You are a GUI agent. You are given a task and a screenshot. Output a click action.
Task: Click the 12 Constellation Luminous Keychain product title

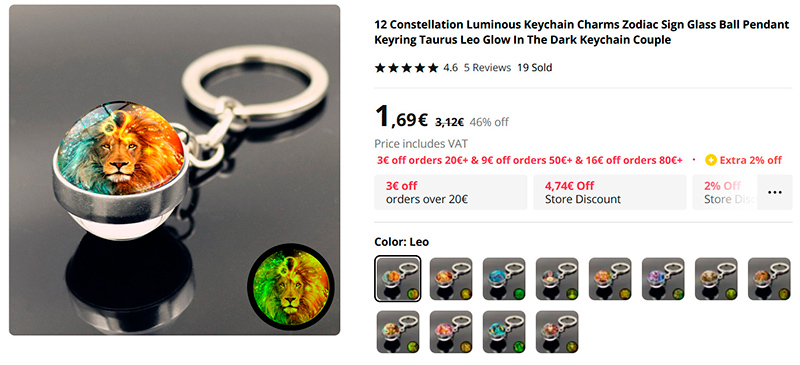(582, 32)
